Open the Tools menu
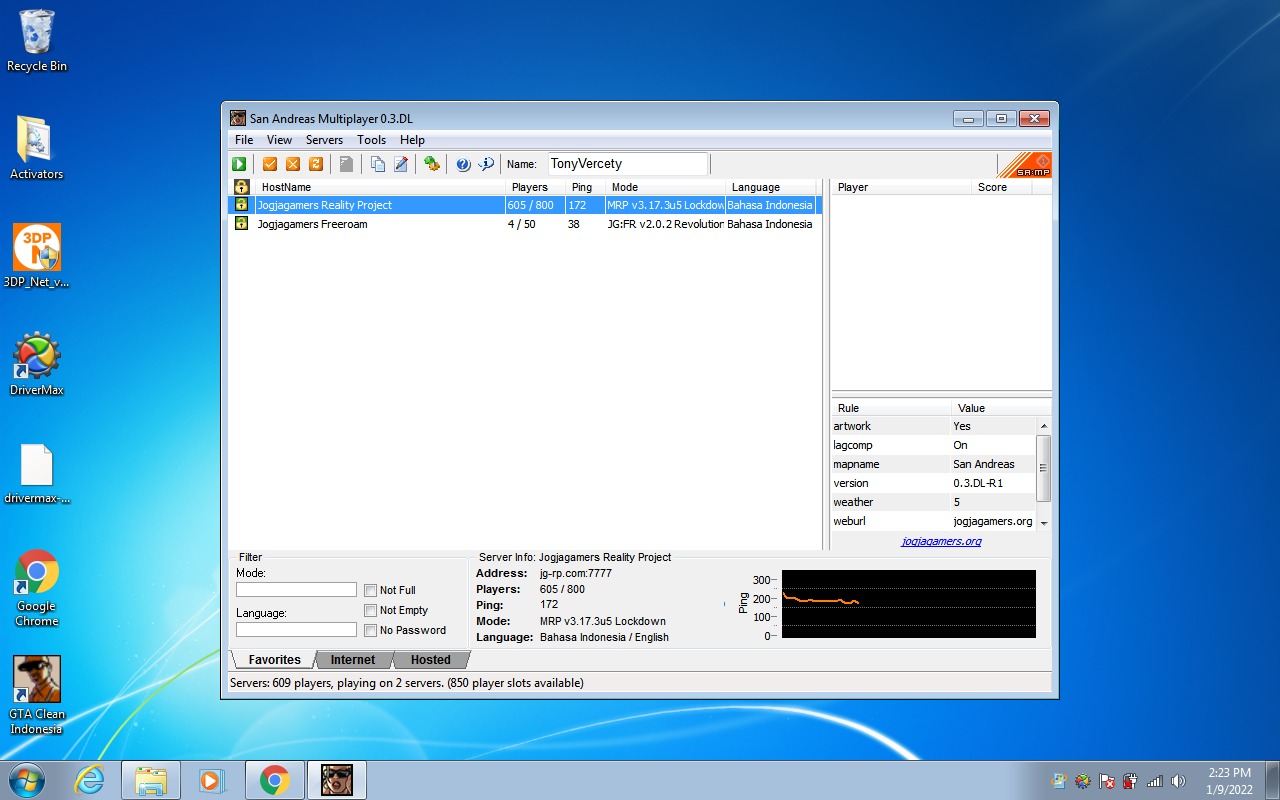The width and height of the screenshot is (1280, 800). pos(372,140)
